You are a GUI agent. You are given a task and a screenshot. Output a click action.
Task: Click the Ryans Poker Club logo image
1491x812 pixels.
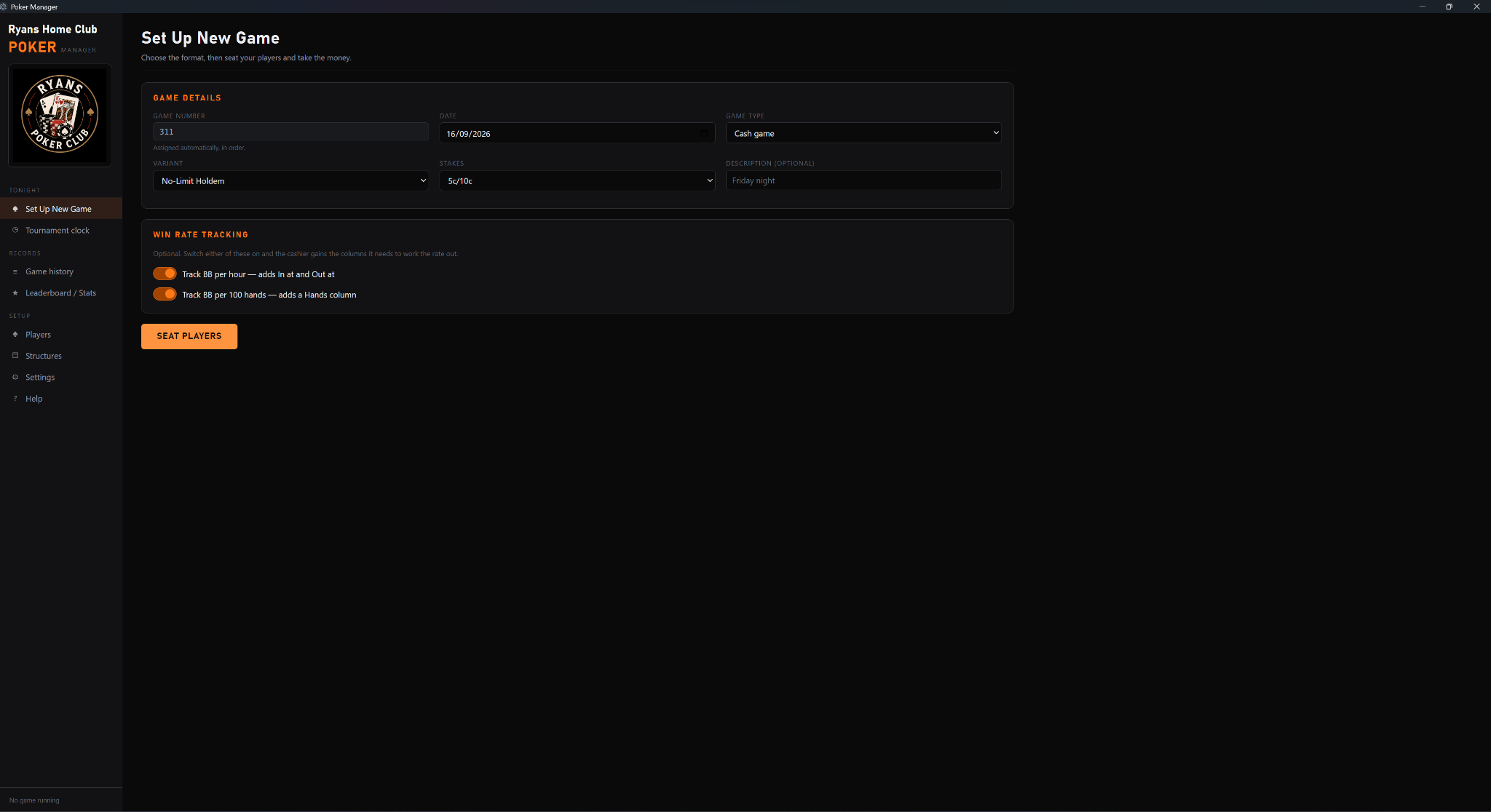60,115
